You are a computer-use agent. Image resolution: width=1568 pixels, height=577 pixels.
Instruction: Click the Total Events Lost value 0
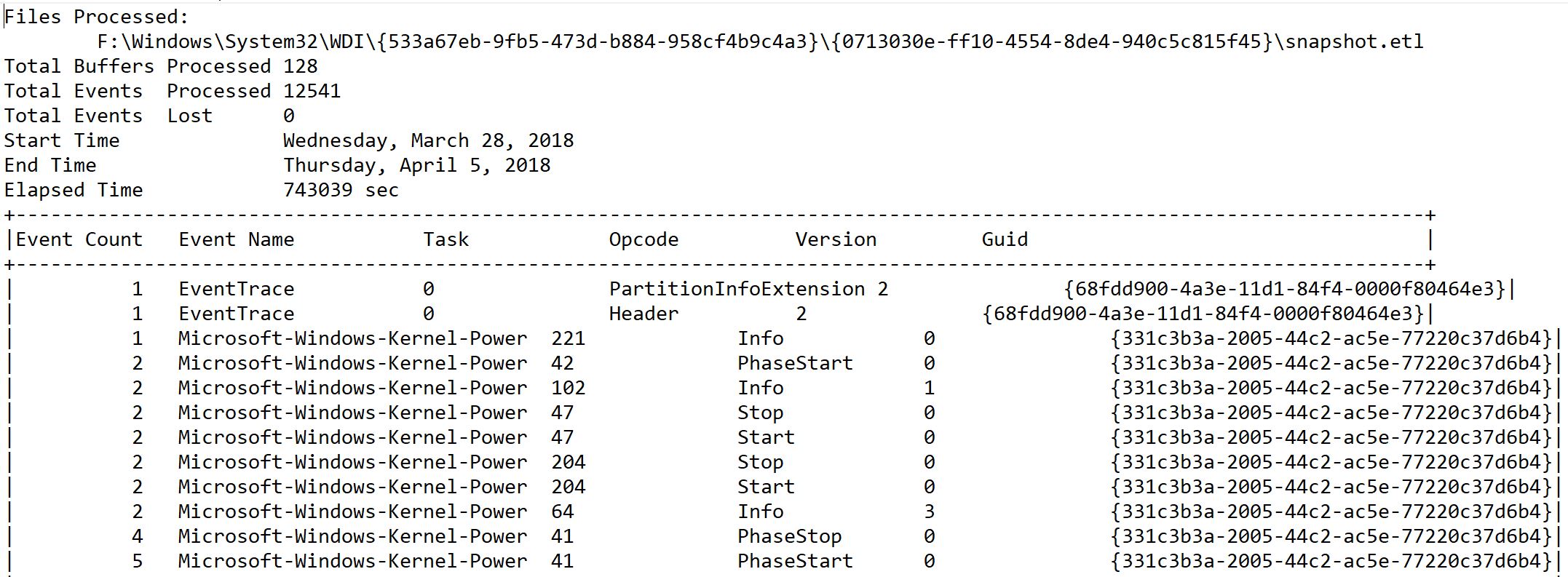(x=289, y=116)
